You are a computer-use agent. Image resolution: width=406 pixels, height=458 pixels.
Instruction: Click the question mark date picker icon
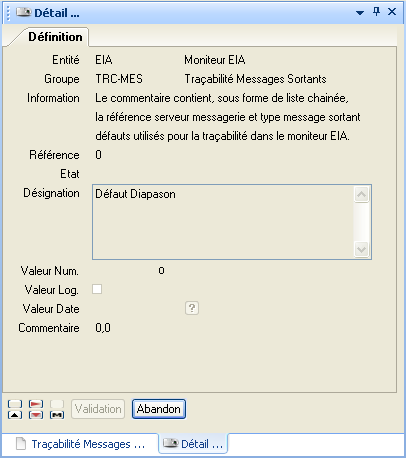pos(192,308)
